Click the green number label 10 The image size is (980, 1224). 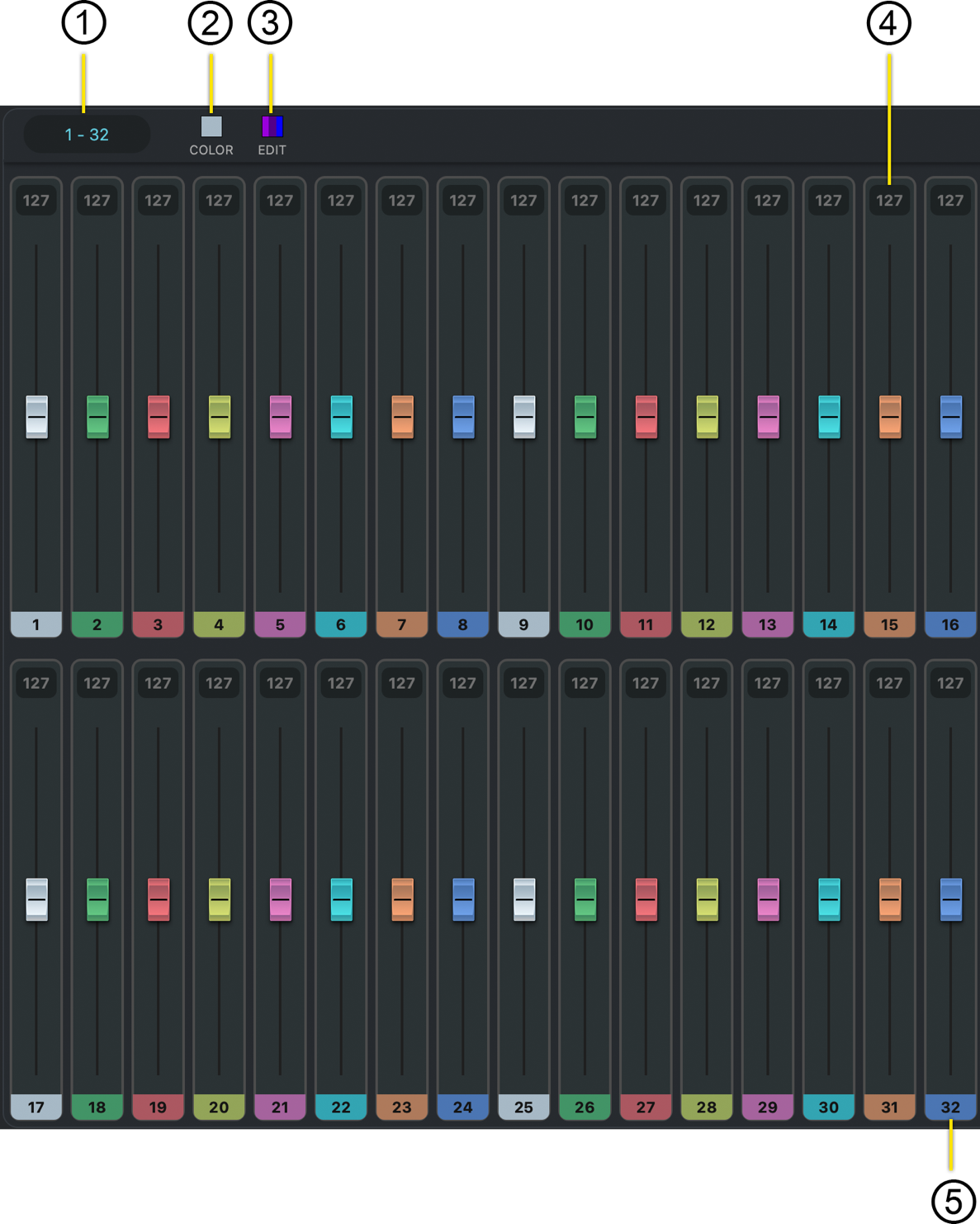[585, 624]
